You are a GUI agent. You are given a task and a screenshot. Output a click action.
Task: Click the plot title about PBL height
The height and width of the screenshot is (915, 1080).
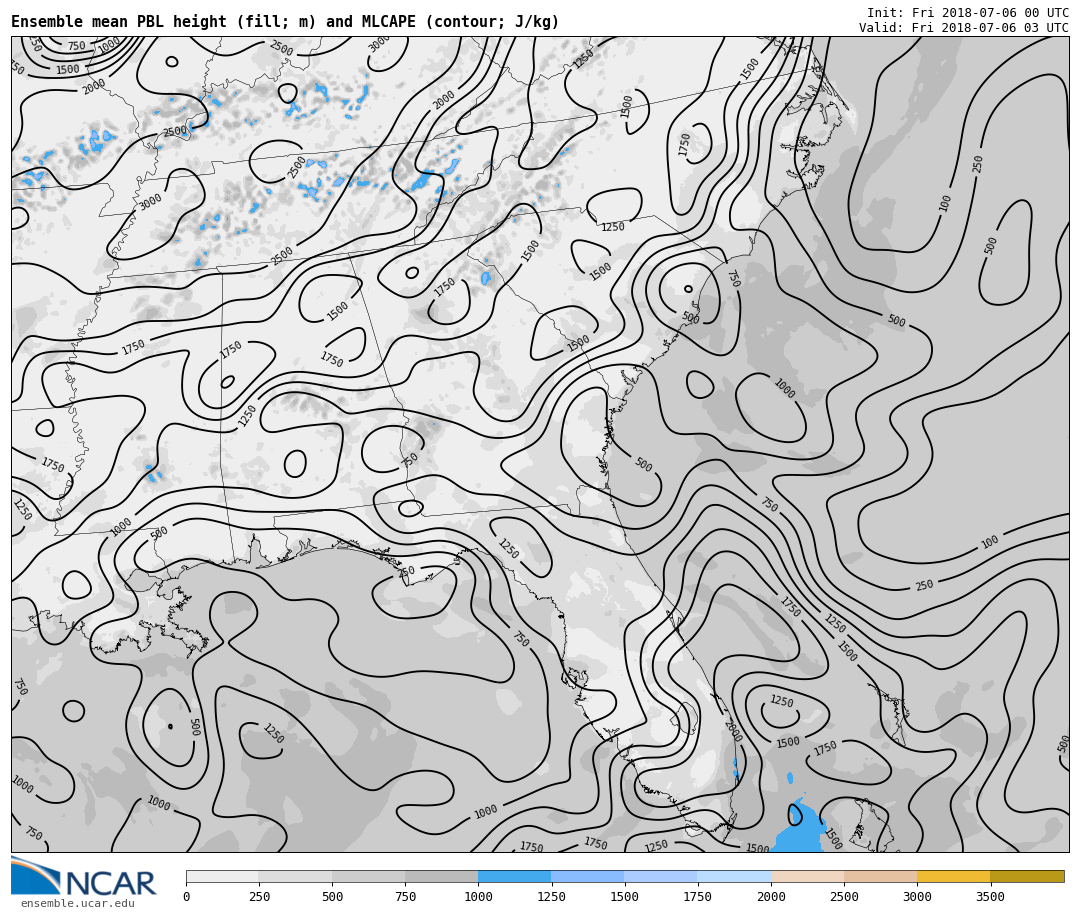click(x=285, y=22)
